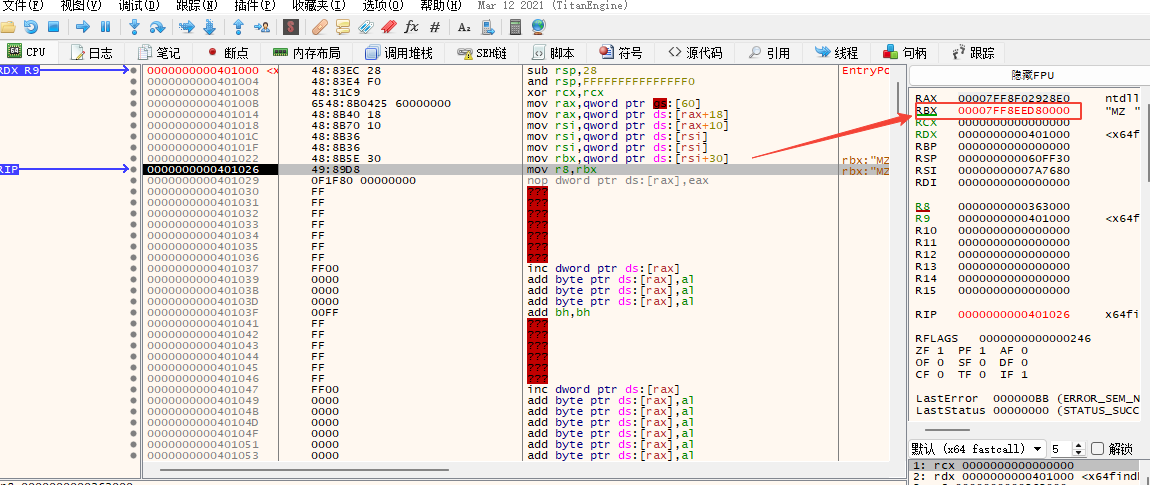Screen dimensions: 1150x485
Task: Click the globe icon in toolbar
Action: tap(538, 27)
